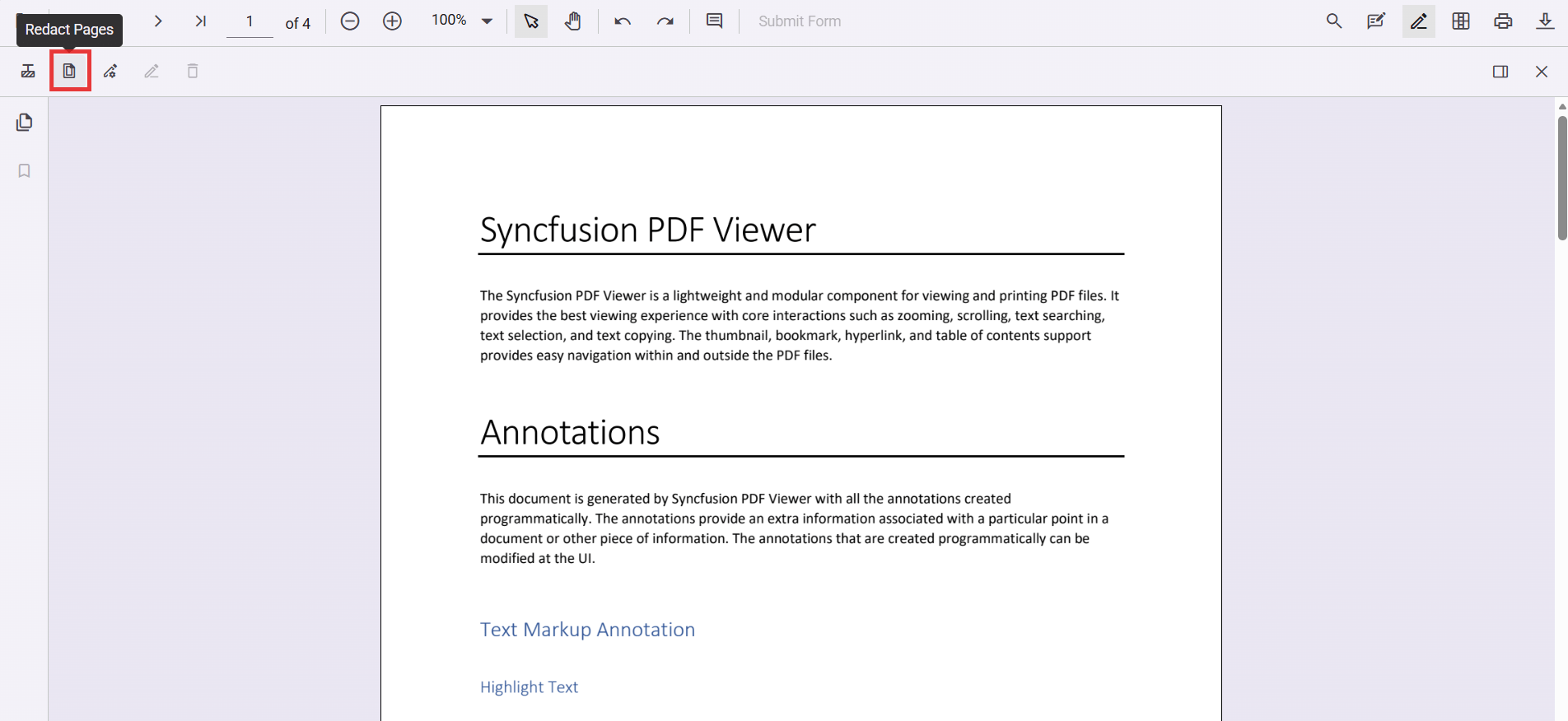Click the 'Annotations' heading
This screenshot has width=1568, height=721.
(570, 432)
